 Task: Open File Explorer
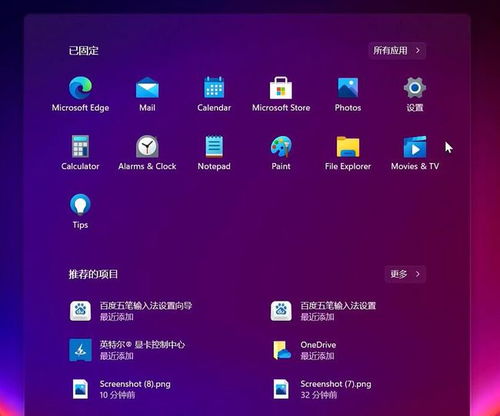(x=348, y=152)
